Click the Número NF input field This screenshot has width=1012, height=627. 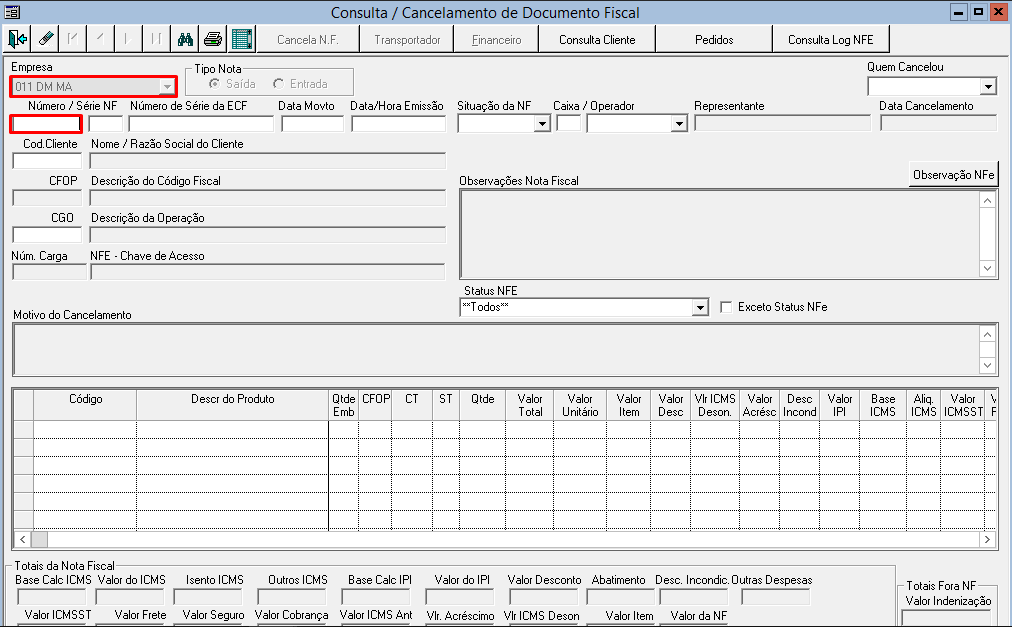click(46, 124)
